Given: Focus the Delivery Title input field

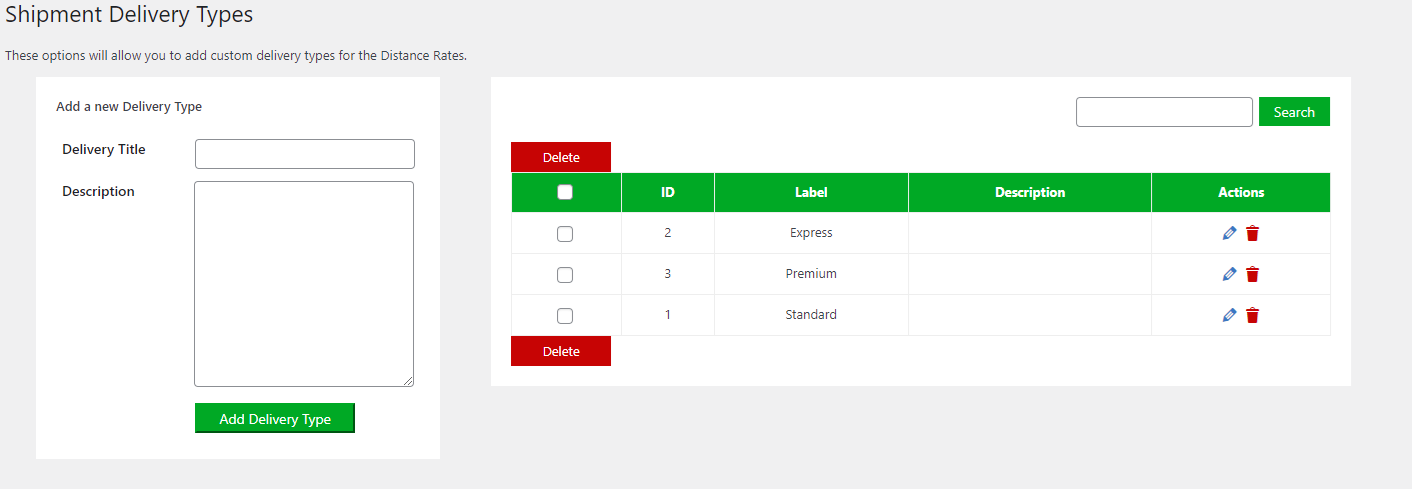Looking at the screenshot, I should point(304,154).
